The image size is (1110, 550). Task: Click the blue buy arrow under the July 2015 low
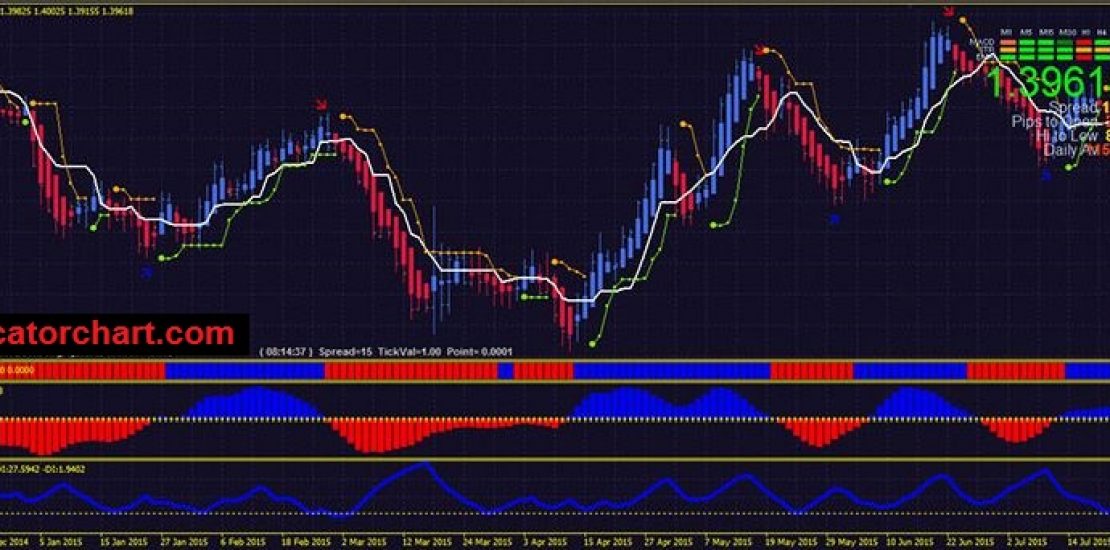coord(1046,175)
